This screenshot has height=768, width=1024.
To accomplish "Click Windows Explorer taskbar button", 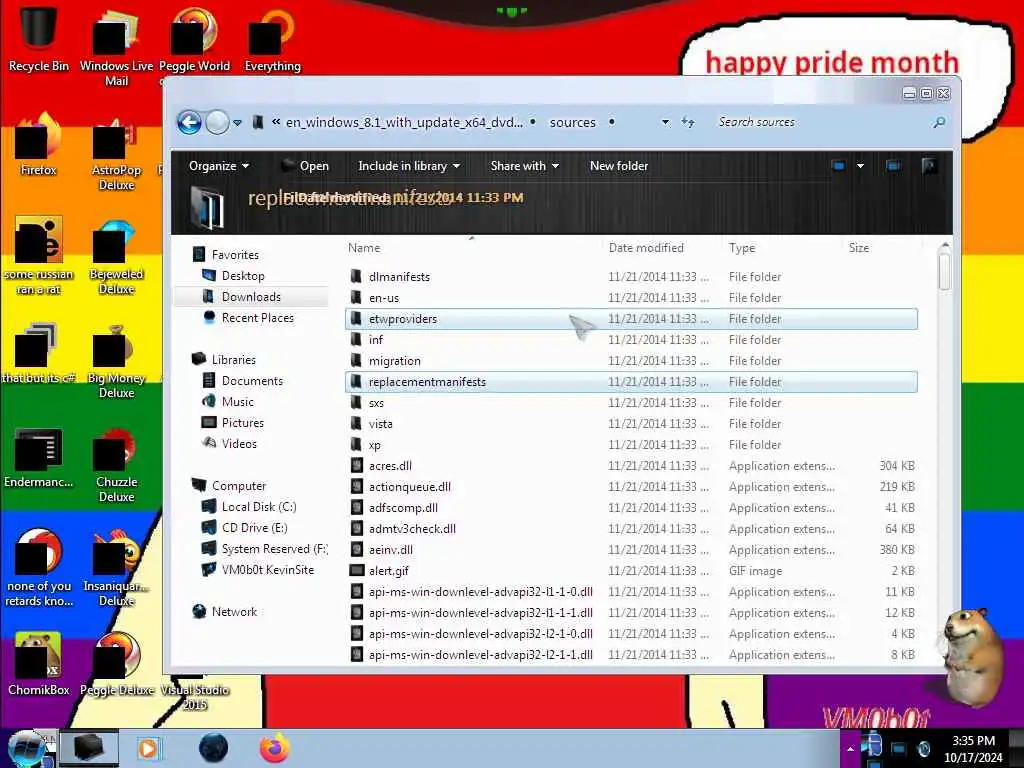I will [89, 748].
